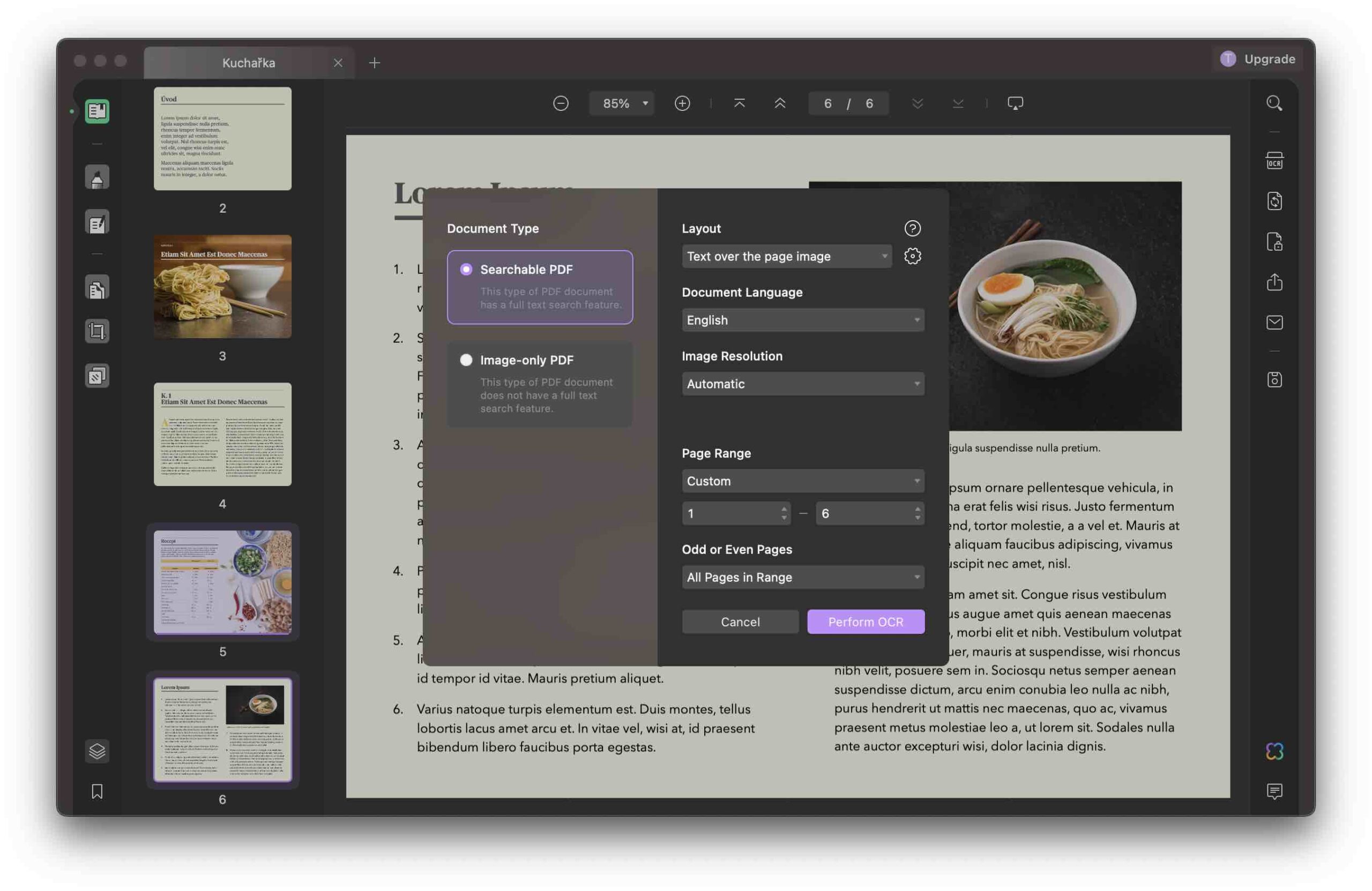Switch to the Kuchařka tab
The width and height of the screenshot is (1372, 891).
[x=249, y=63]
